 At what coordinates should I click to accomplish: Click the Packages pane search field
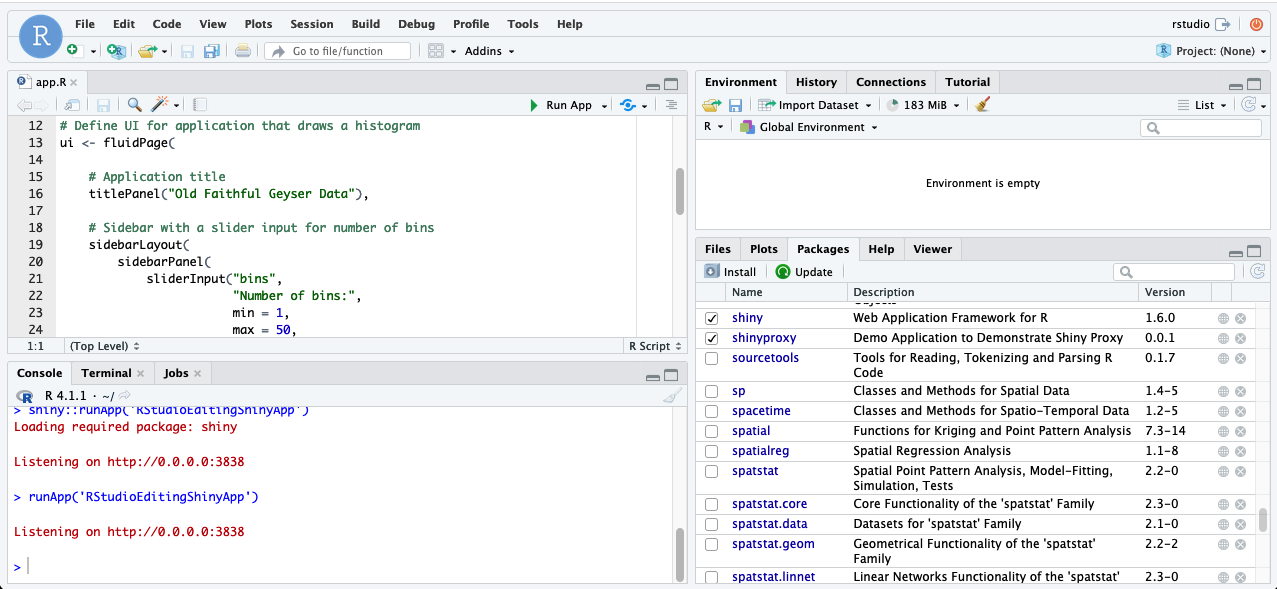tap(1174, 272)
